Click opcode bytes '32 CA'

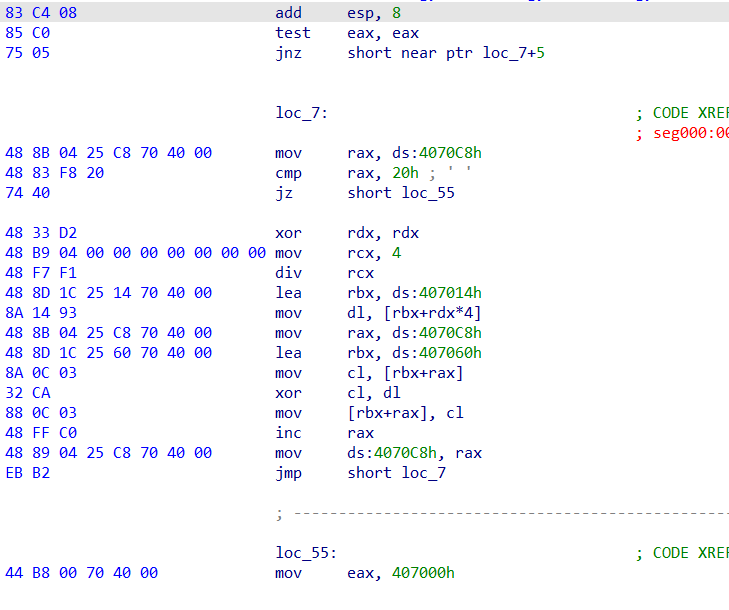(27, 393)
